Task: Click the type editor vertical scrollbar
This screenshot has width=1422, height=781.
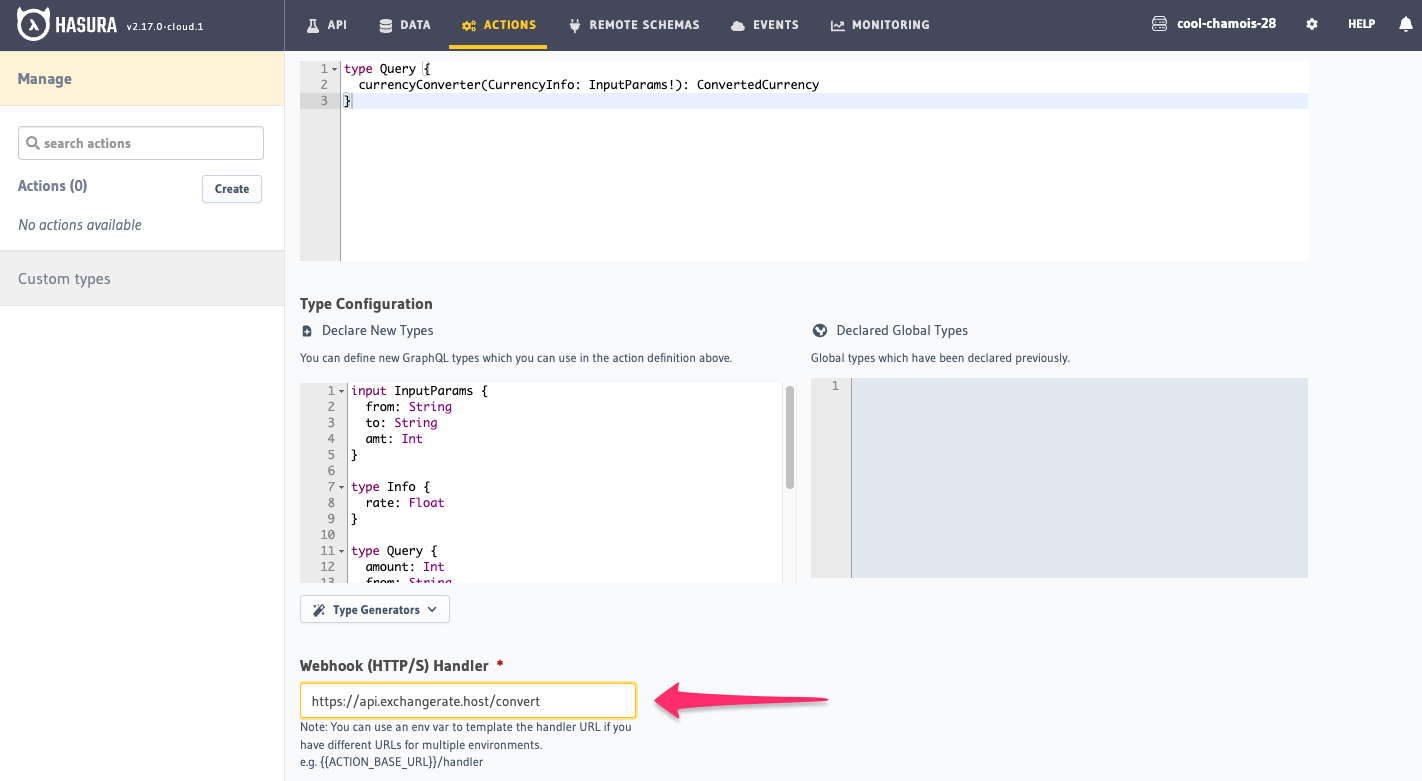Action: point(790,438)
